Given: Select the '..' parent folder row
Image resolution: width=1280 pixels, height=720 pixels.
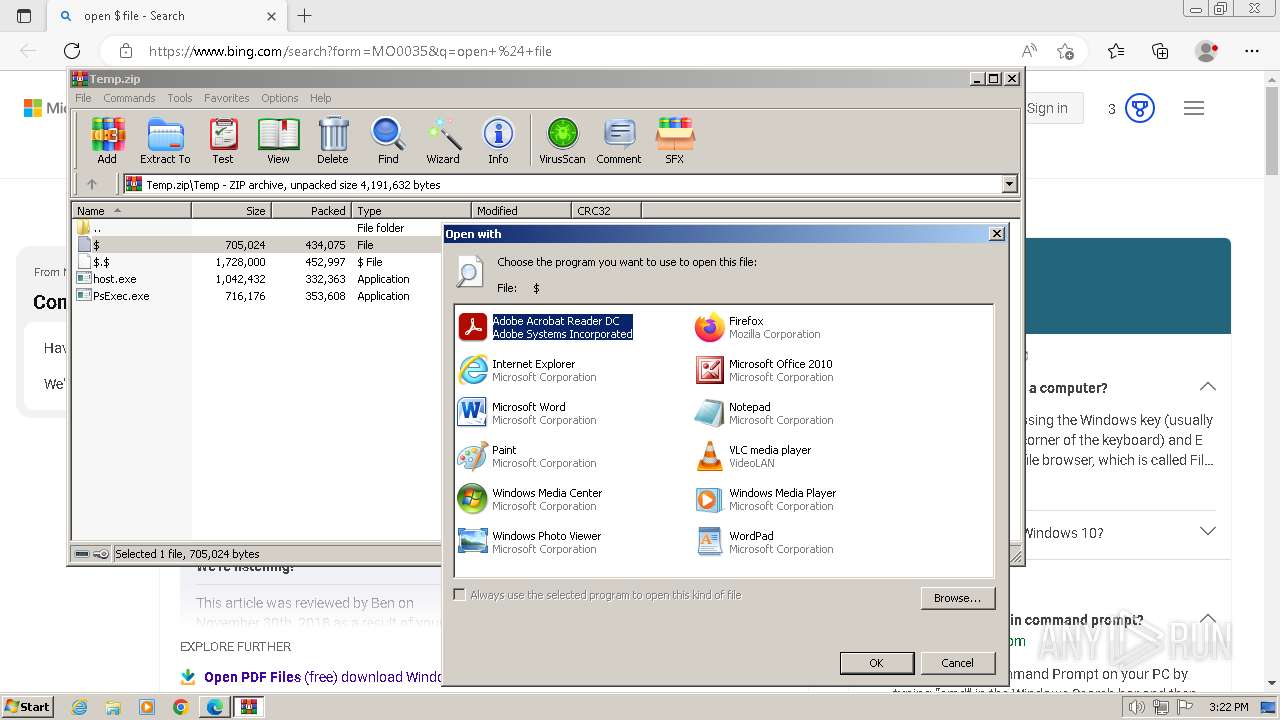Looking at the screenshot, I should [x=256, y=228].
